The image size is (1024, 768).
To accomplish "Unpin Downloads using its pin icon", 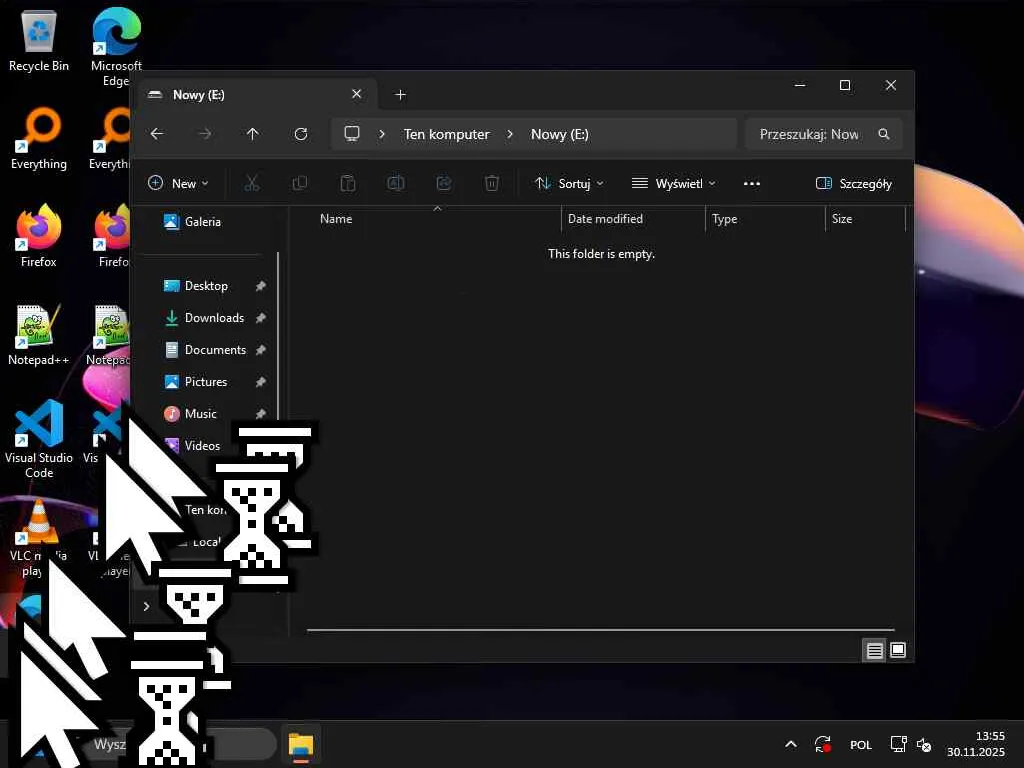I will (261, 318).
